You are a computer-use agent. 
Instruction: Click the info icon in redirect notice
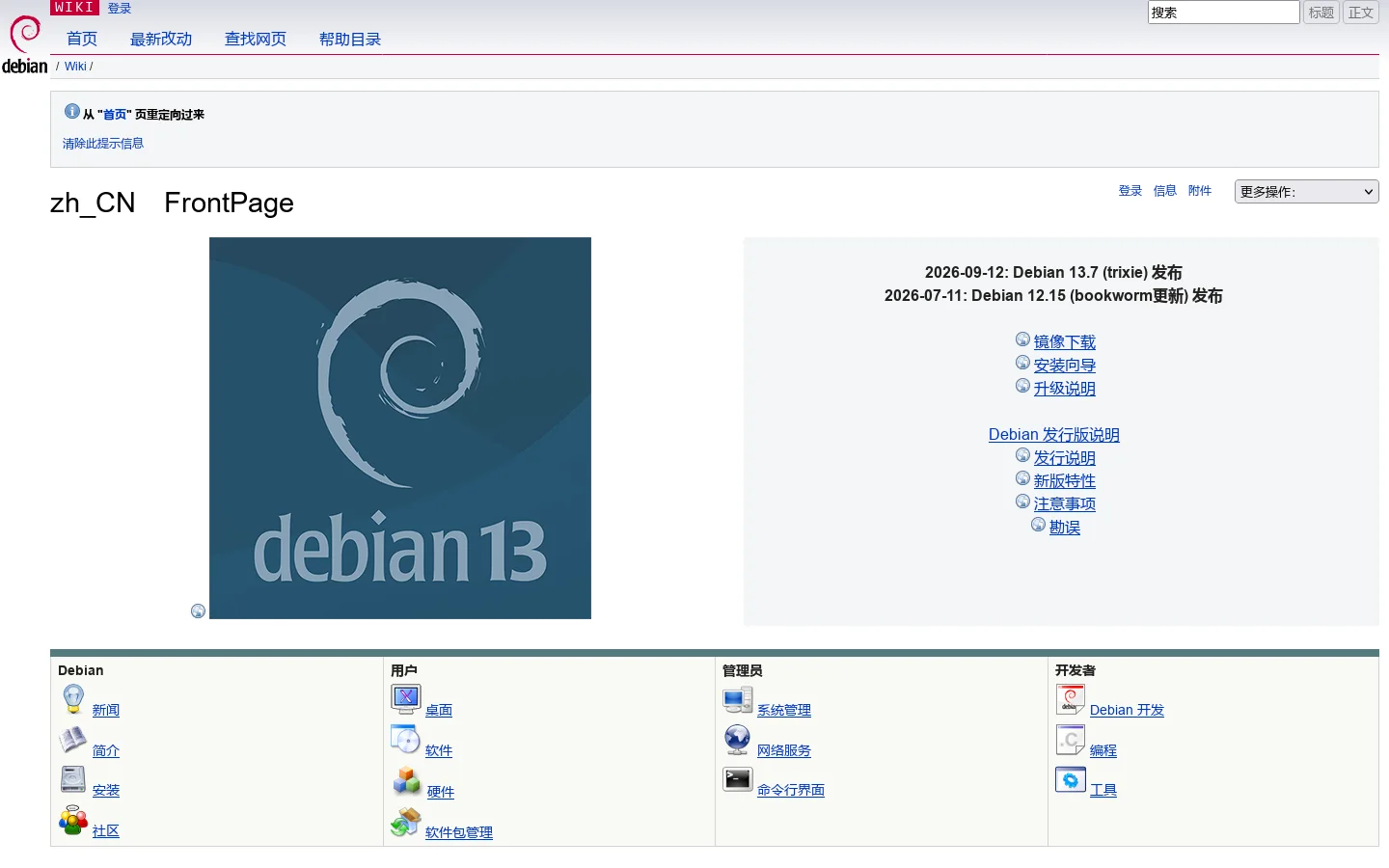tap(71, 112)
